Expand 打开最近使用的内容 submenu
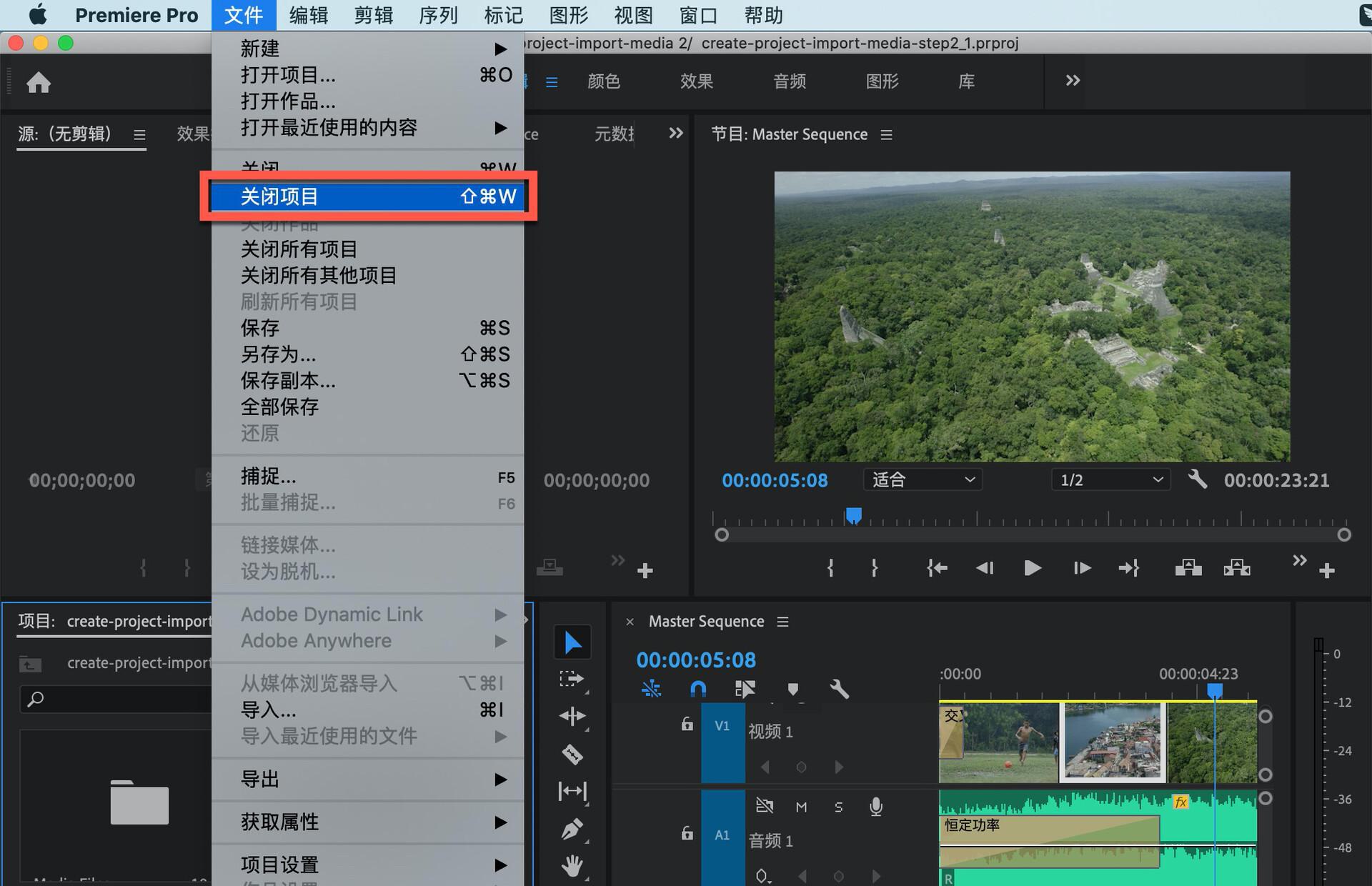The height and width of the screenshot is (886, 1372). (x=367, y=128)
